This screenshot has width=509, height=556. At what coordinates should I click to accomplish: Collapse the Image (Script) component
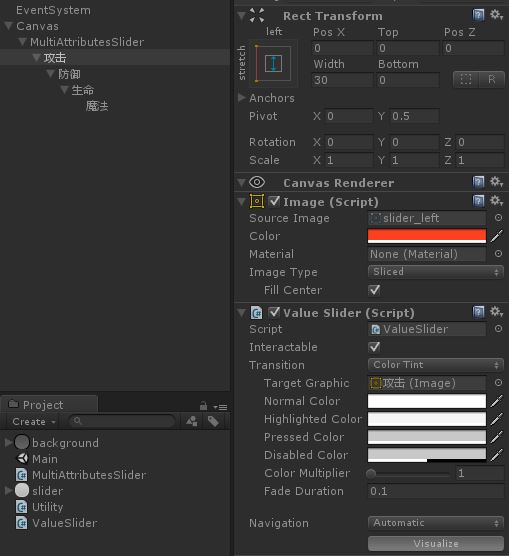pos(242,201)
